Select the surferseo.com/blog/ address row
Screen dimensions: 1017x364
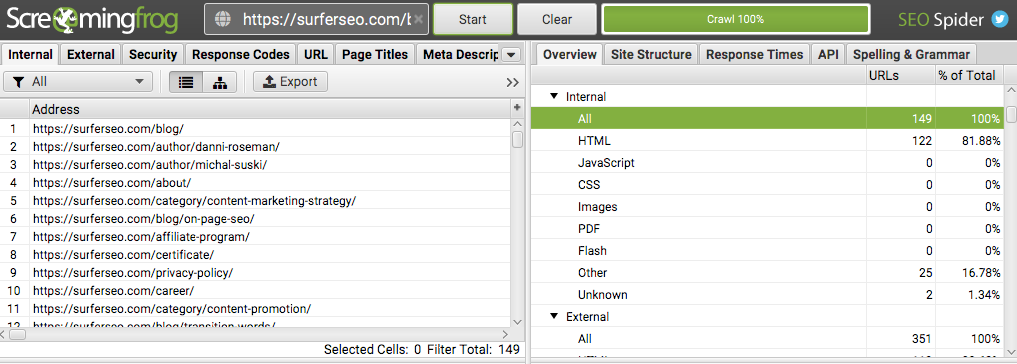click(x=256, y=128)
